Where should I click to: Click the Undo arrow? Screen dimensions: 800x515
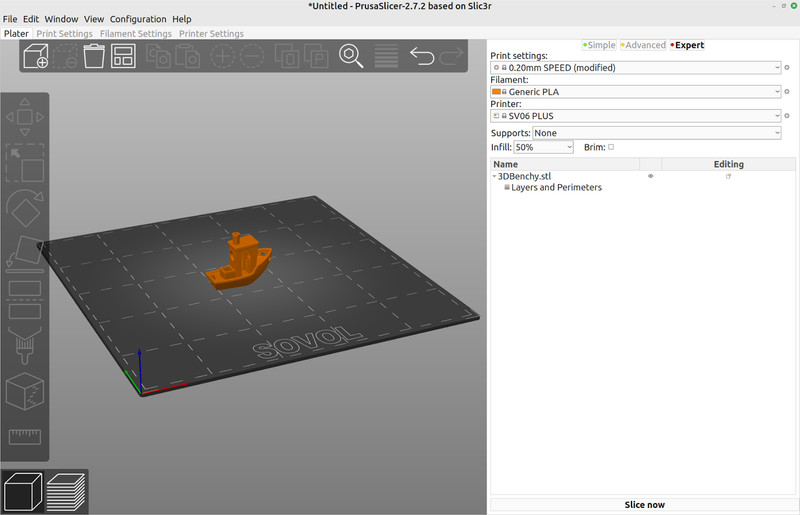pyautogui.click(x=421, y=56)
